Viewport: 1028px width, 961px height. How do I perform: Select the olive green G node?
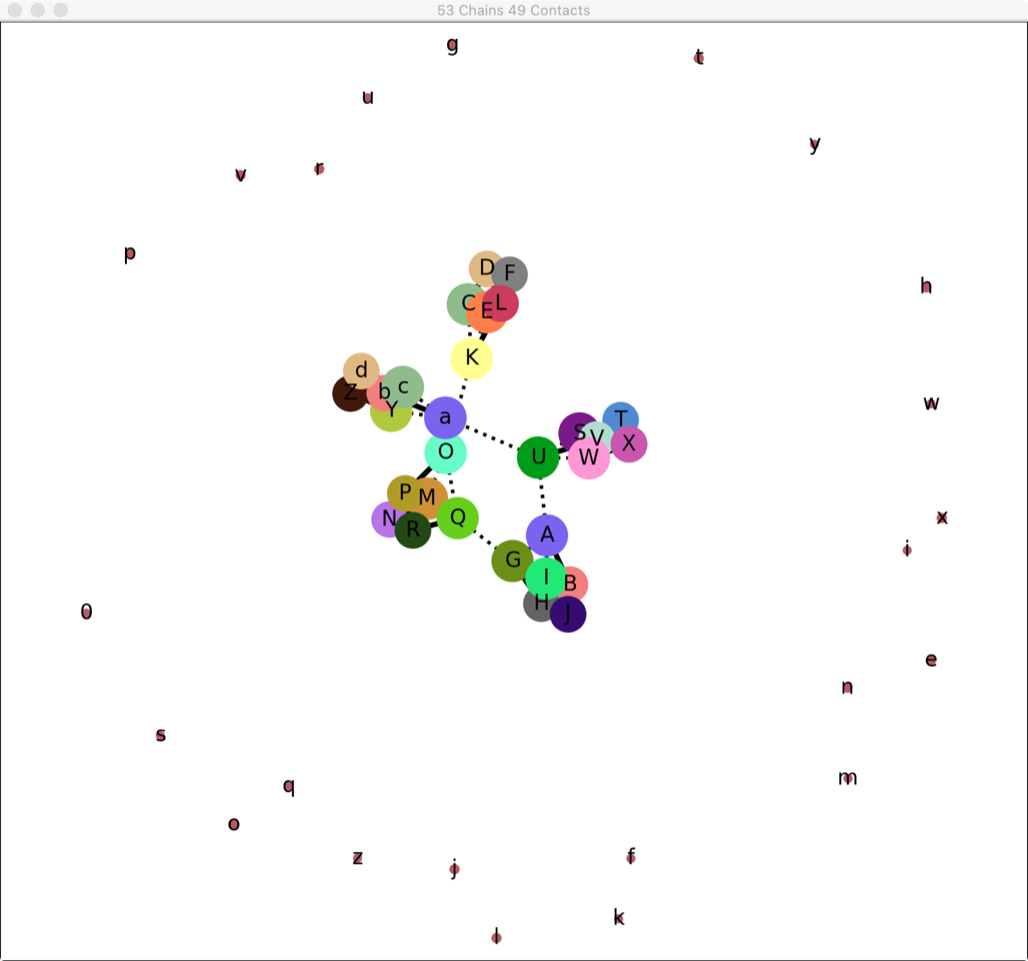pyautogui.click(x=512, y=560)
